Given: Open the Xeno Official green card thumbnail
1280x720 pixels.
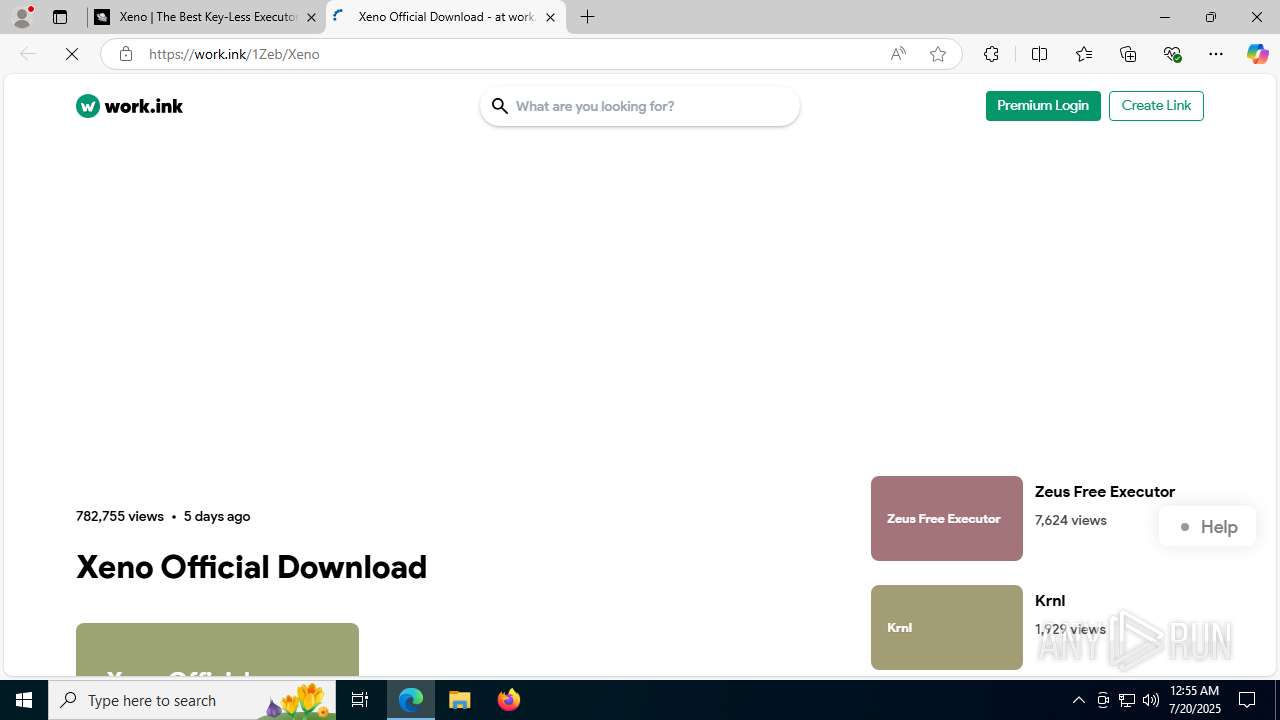Looking at the screenshot, I should 217,649.
